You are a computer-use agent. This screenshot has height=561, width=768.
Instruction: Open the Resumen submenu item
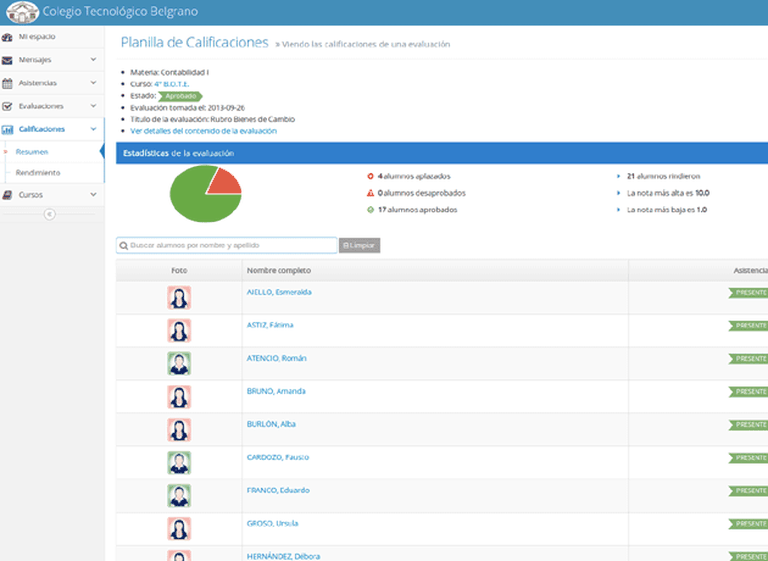coord(32,151)
